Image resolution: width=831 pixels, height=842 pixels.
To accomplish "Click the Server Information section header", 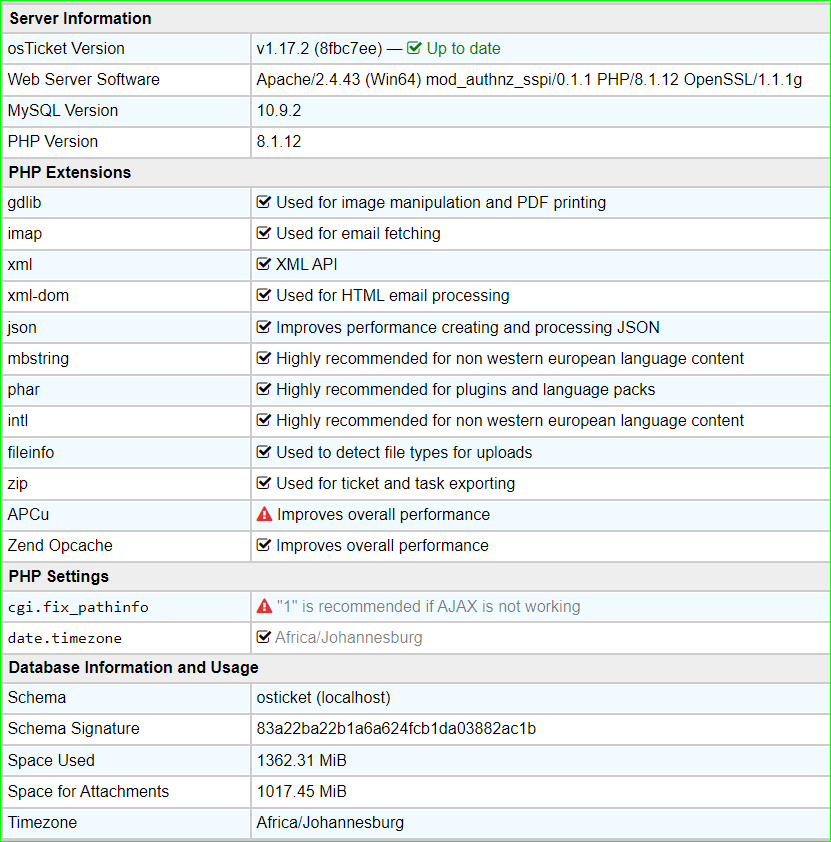I will tap(80, 18).
